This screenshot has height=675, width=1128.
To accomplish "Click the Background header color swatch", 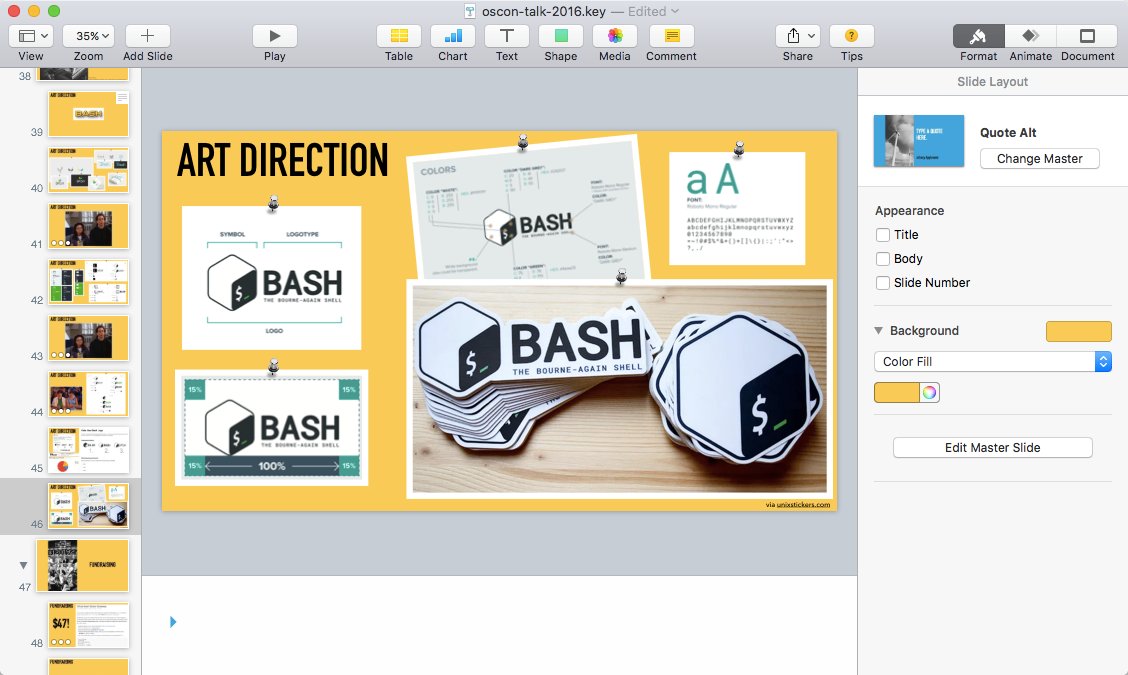I will 1078,331.
